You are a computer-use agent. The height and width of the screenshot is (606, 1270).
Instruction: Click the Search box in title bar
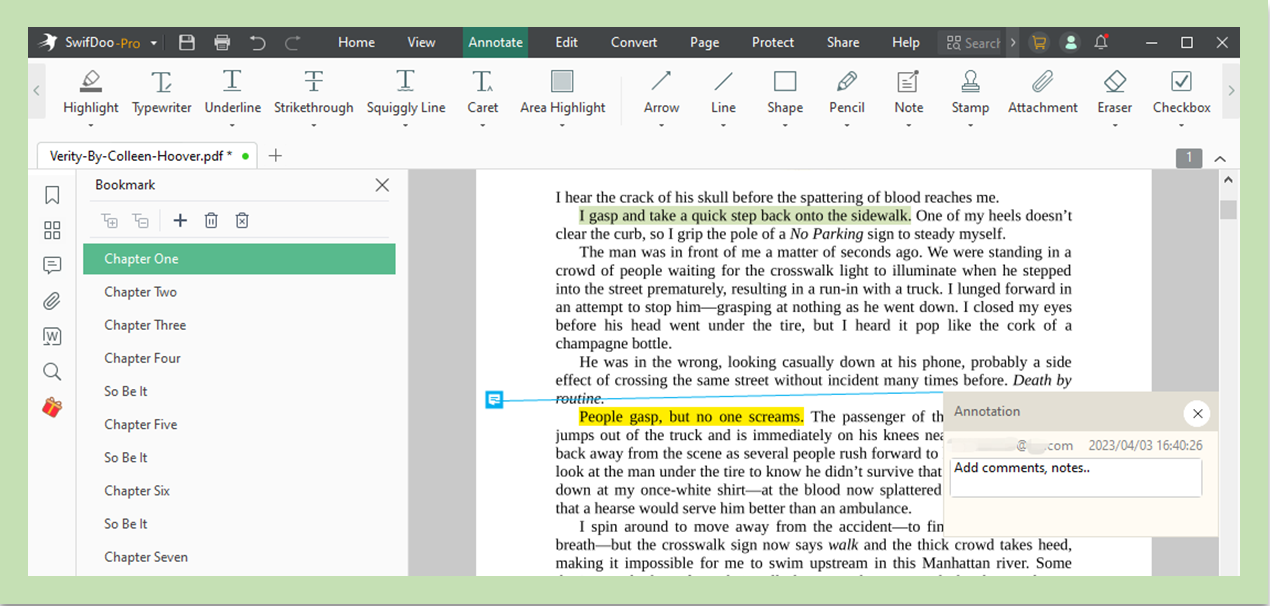click(971, 43)
